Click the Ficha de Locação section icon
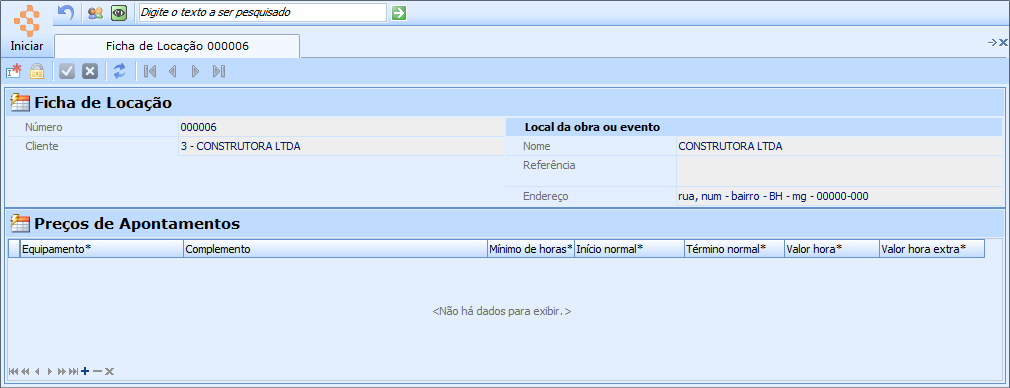 (x=21, y=102)
